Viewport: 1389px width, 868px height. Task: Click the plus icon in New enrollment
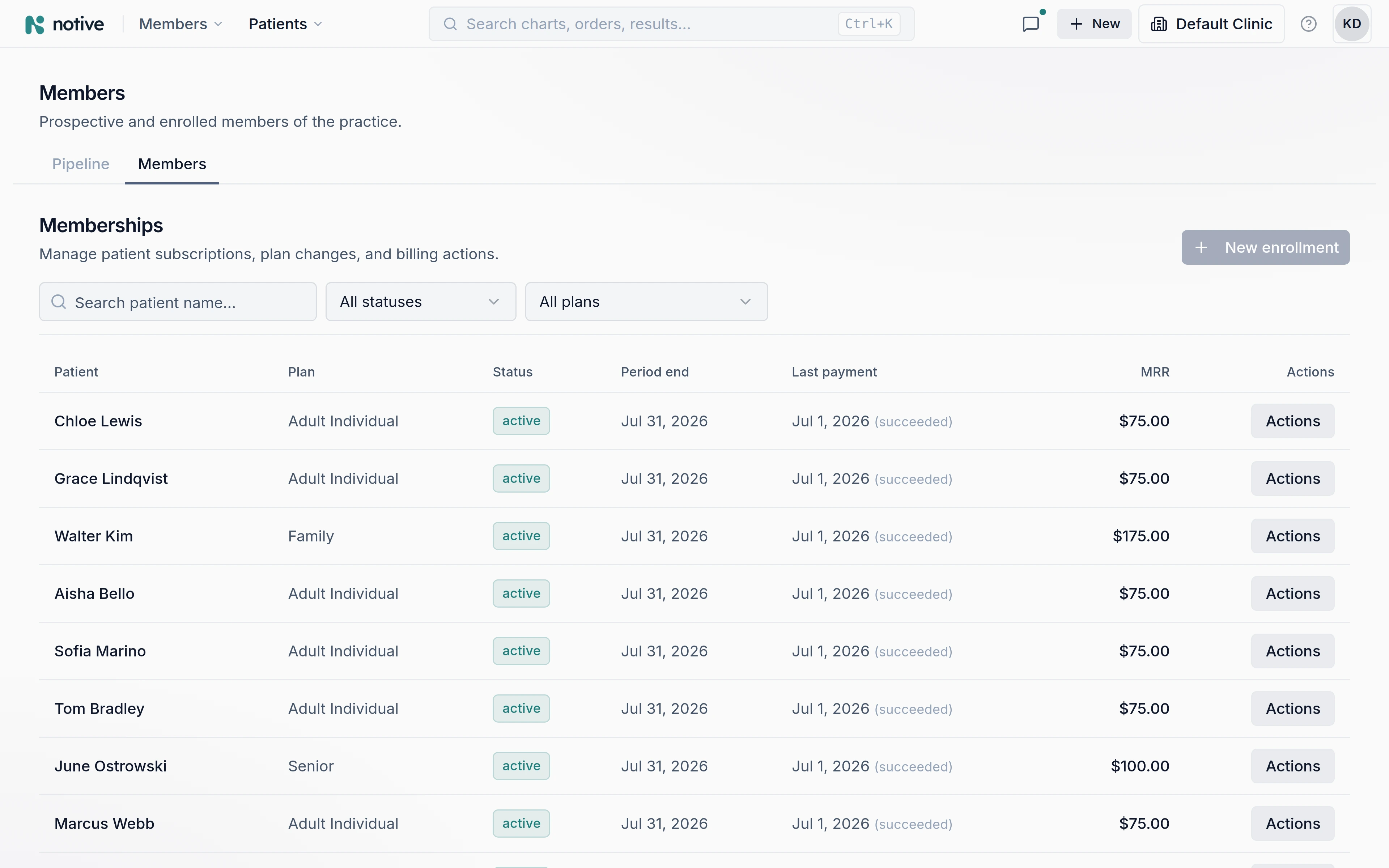(x=1201, y=247)
